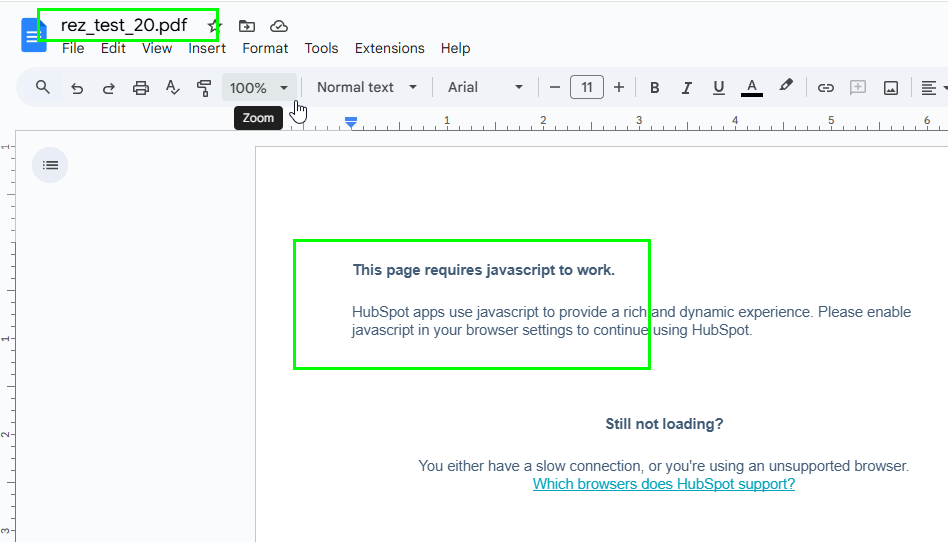Increase font size with plus
Screen dimensions: 948x542
coord(618,87)
